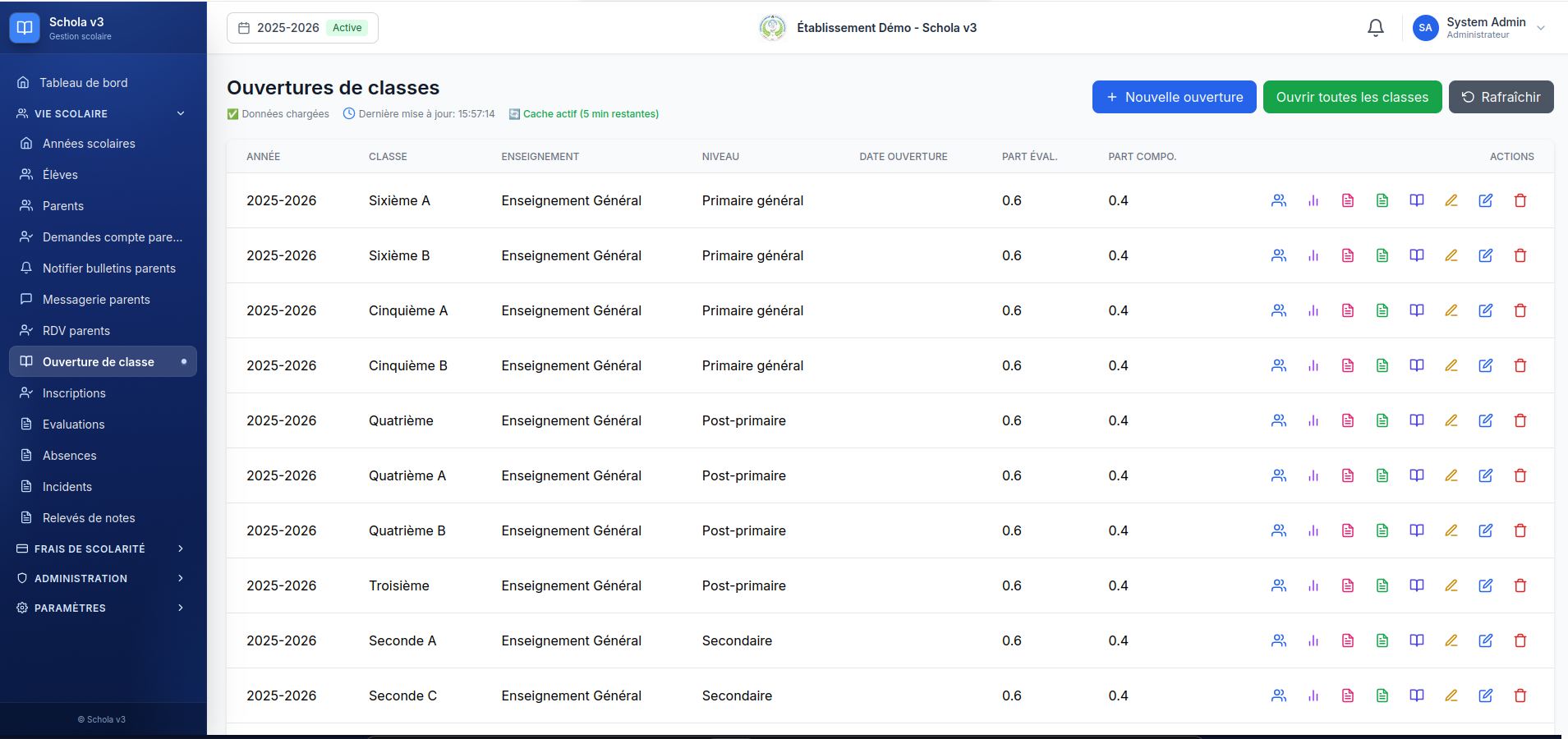Click the blue edit square icon for Troisième
Screen dimensions: 1568x739
1486,585
